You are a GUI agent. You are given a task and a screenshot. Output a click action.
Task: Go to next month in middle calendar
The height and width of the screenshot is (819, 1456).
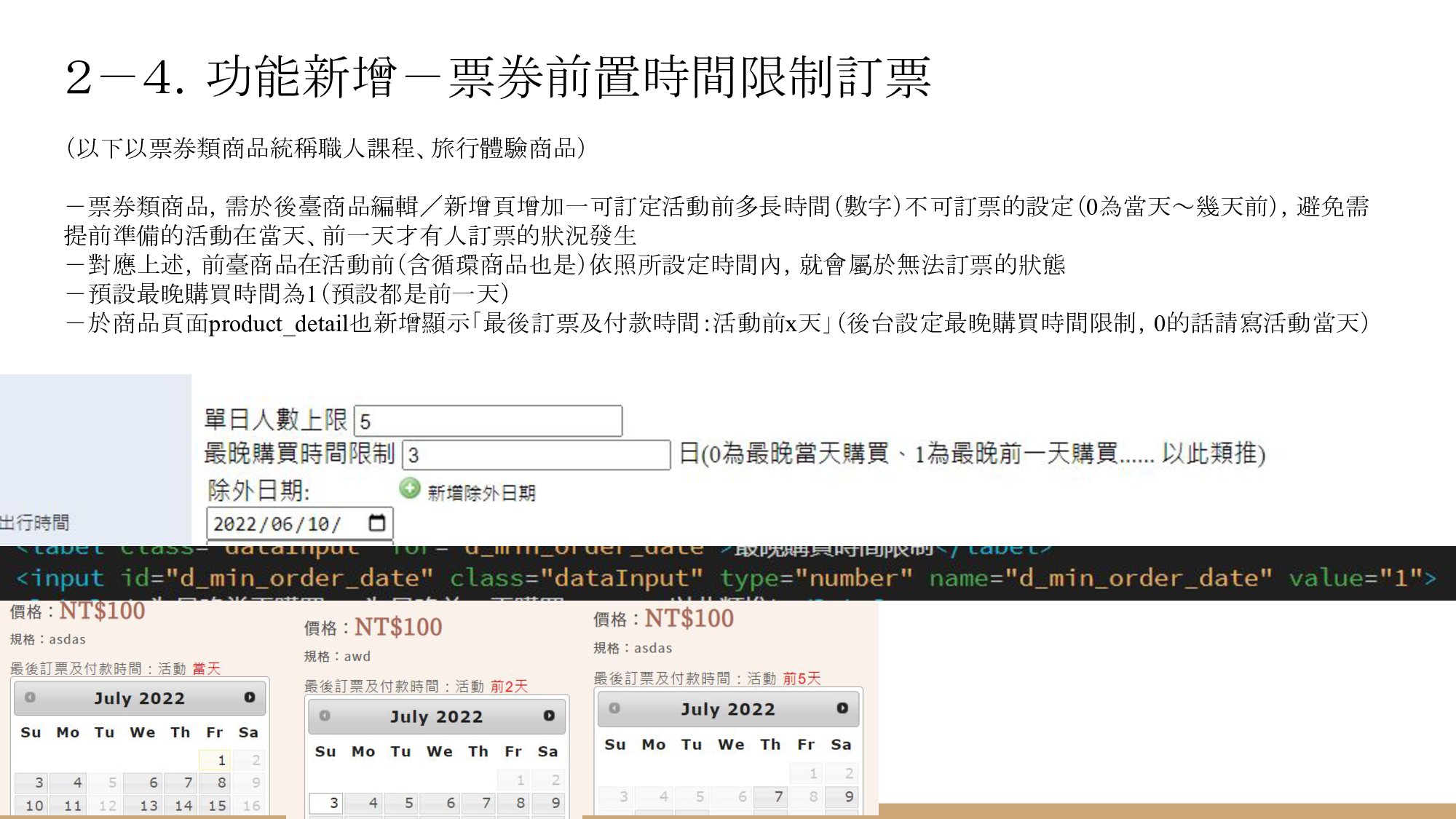549,716
